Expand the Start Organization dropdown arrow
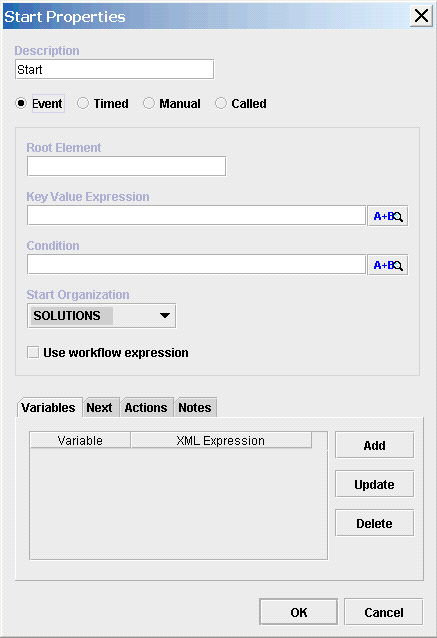The image size is (437, 638). (165, 316)
